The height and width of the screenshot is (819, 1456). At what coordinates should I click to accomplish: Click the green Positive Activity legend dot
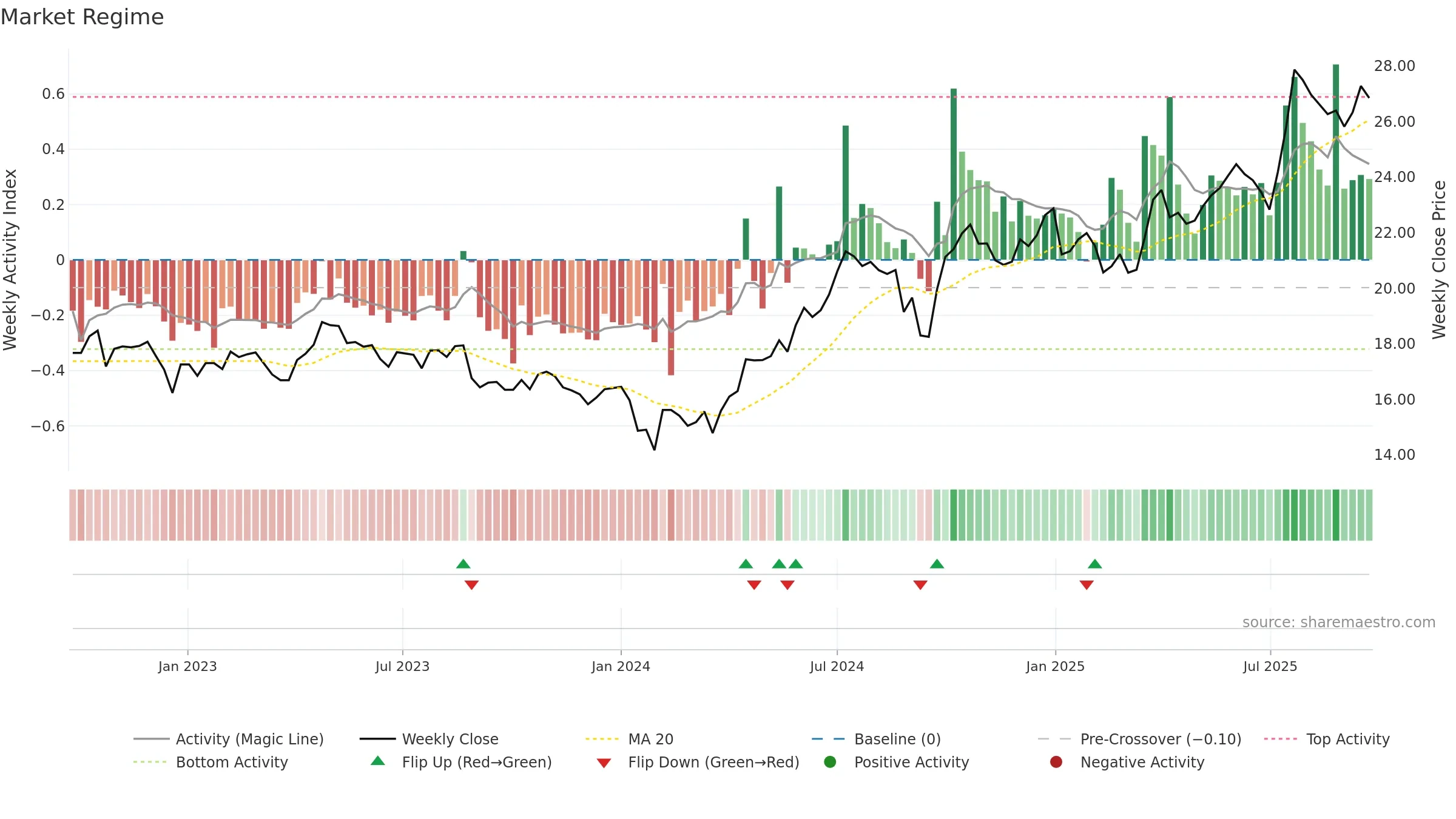coord(831,761)
